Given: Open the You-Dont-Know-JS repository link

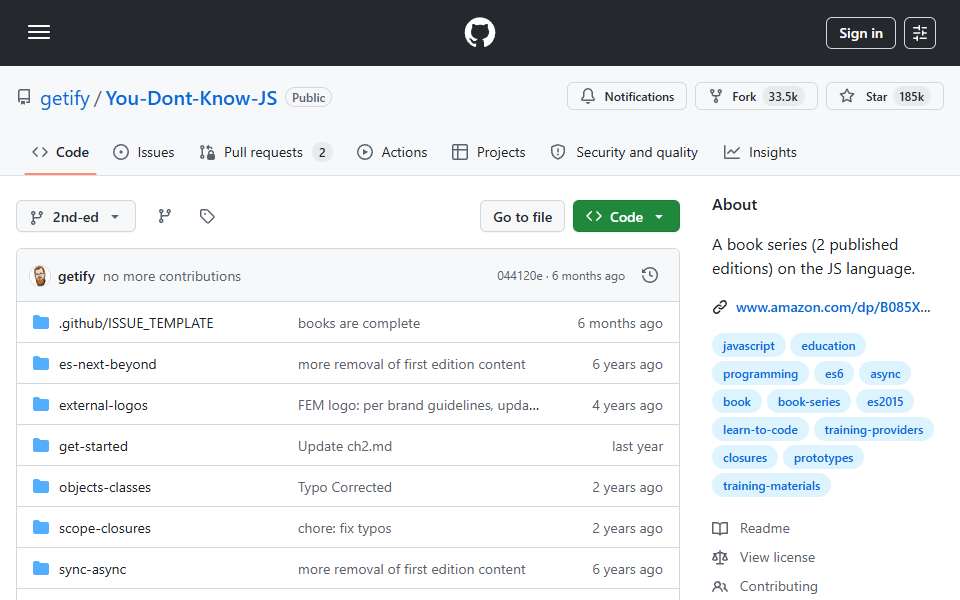Looking at the screenshot, I should [x=191, y=98].
